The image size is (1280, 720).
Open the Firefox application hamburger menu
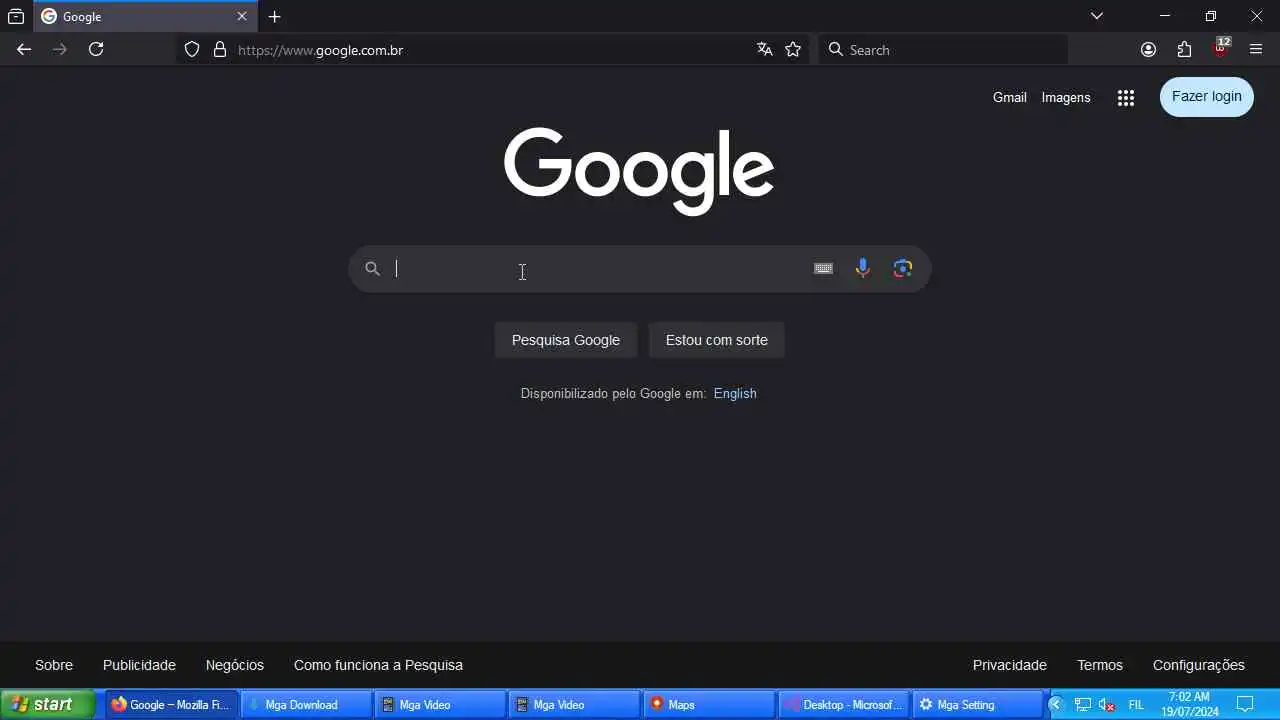click(x=1256, y=50)
